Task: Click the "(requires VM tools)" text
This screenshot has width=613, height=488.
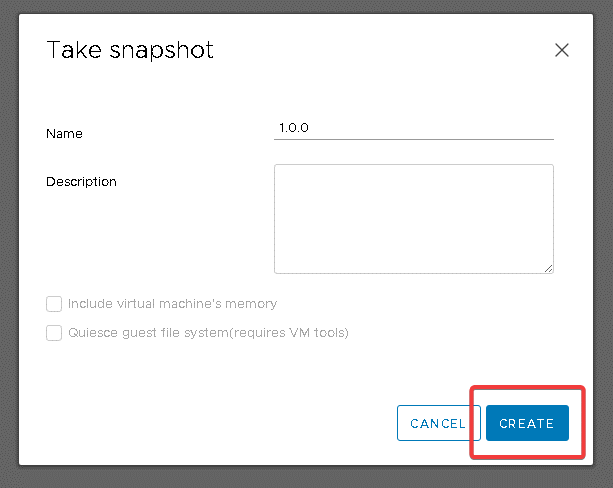Action: 291,333
